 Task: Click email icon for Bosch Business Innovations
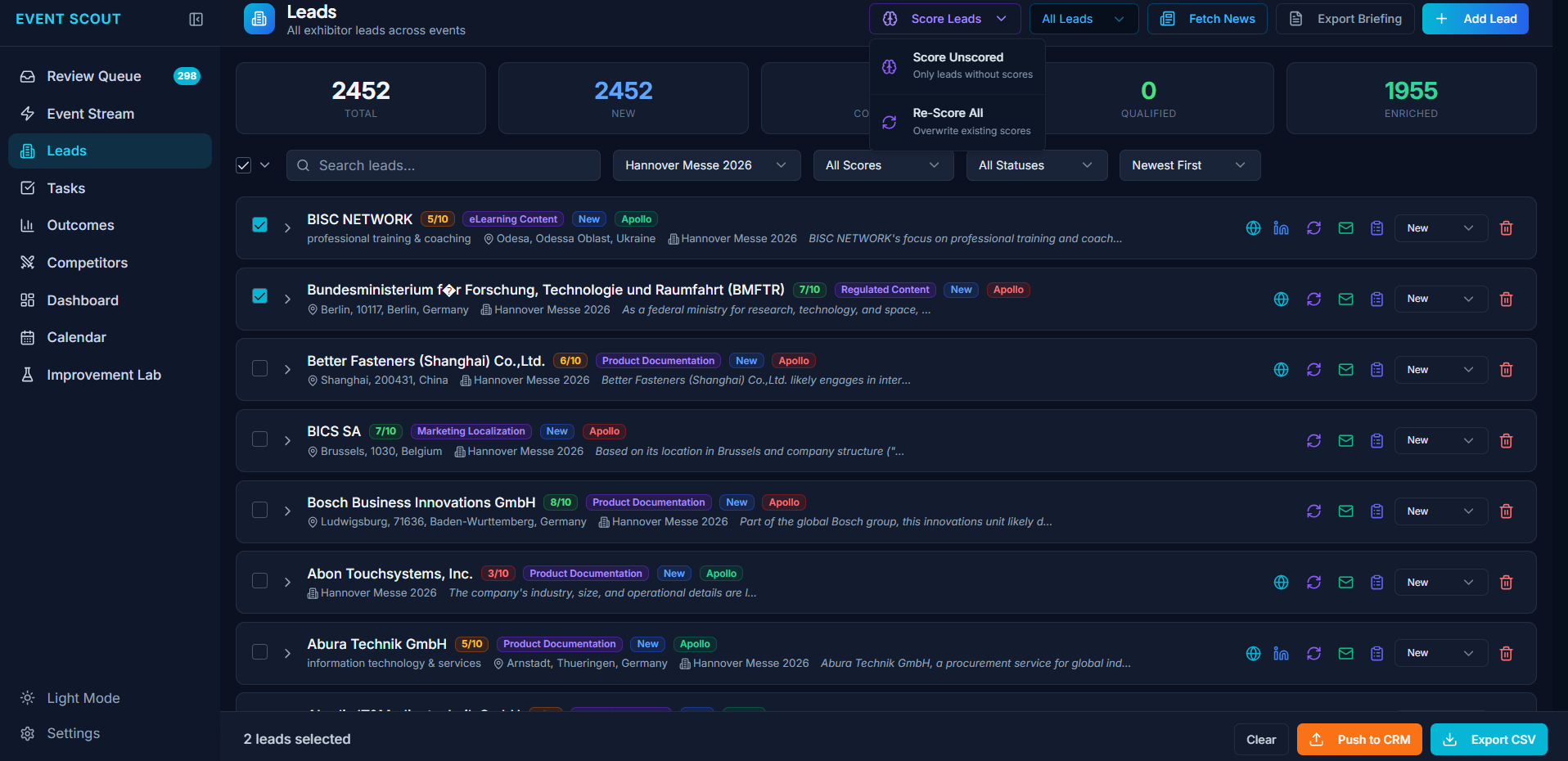click(x=1345, y=511)
